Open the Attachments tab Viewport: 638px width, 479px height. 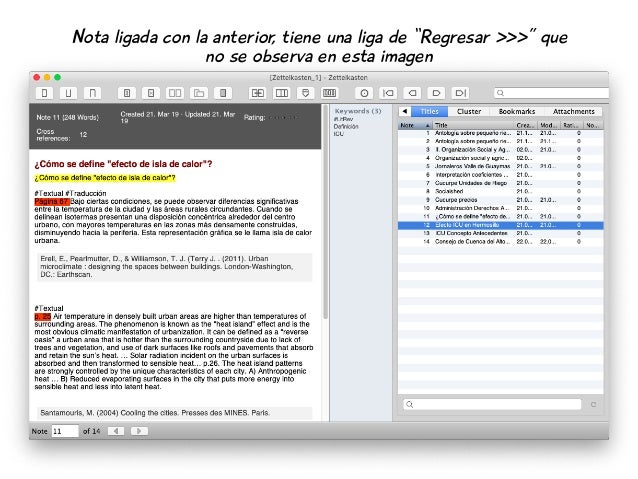click(x=573, y=111)
